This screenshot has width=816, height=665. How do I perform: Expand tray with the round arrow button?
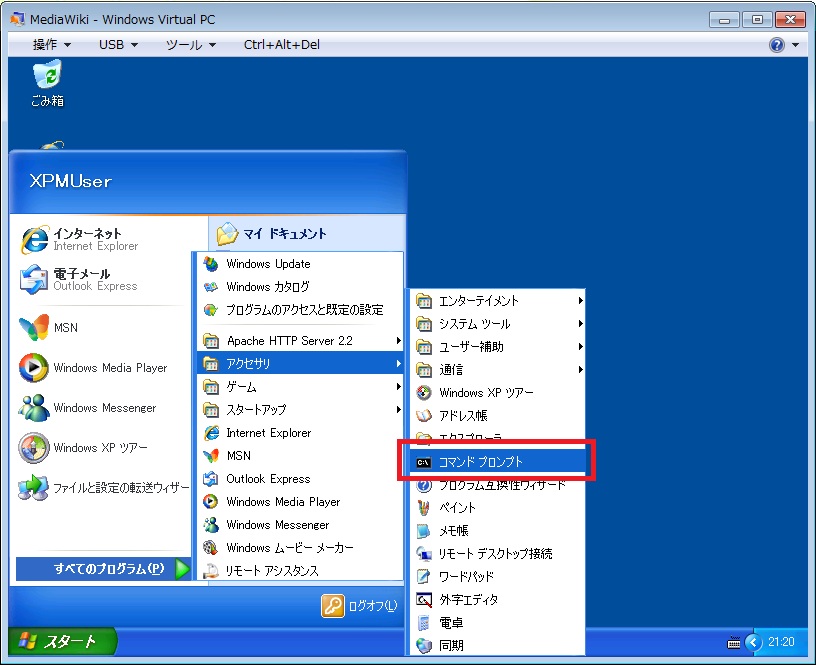(754, 643)
